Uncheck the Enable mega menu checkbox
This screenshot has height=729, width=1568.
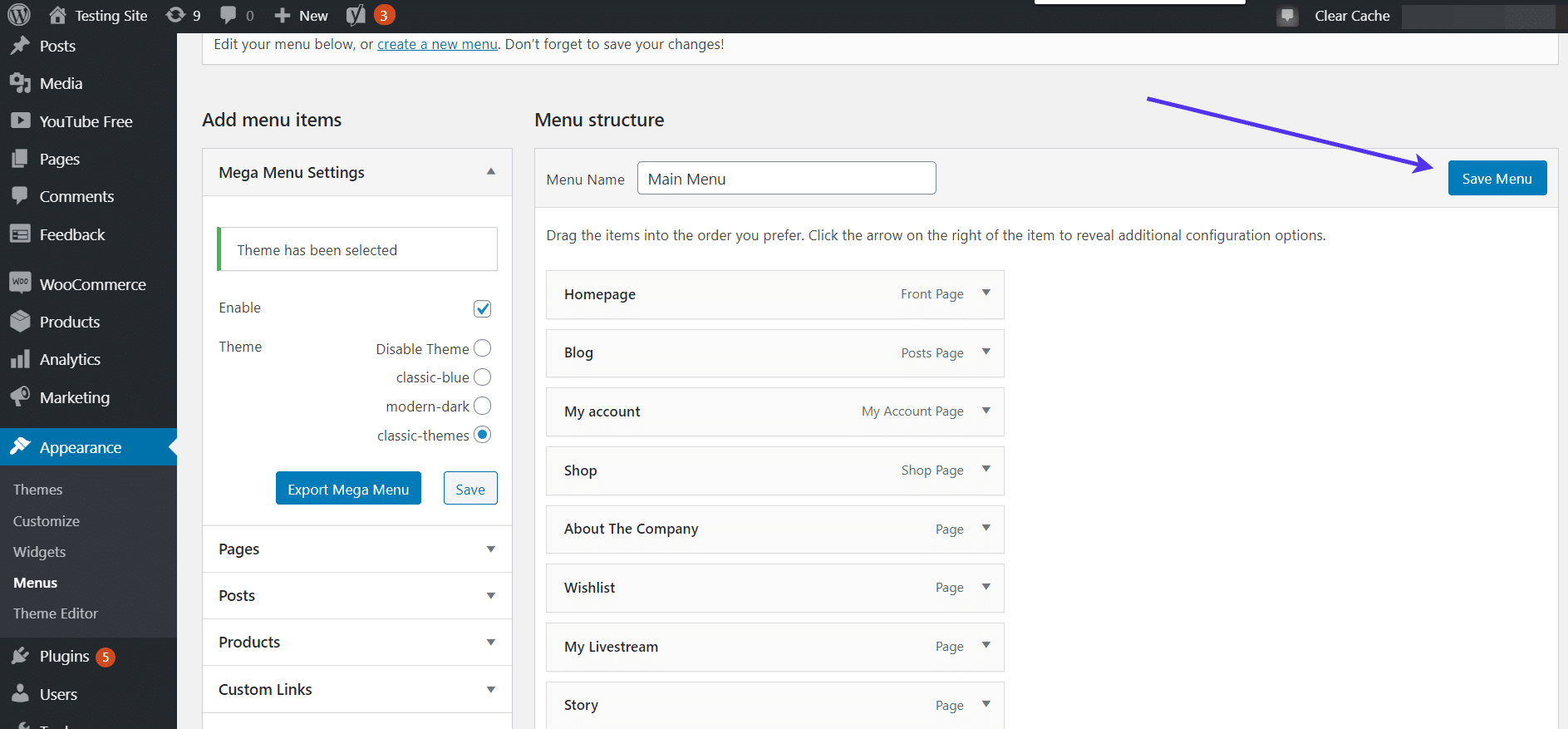(482, 309)
